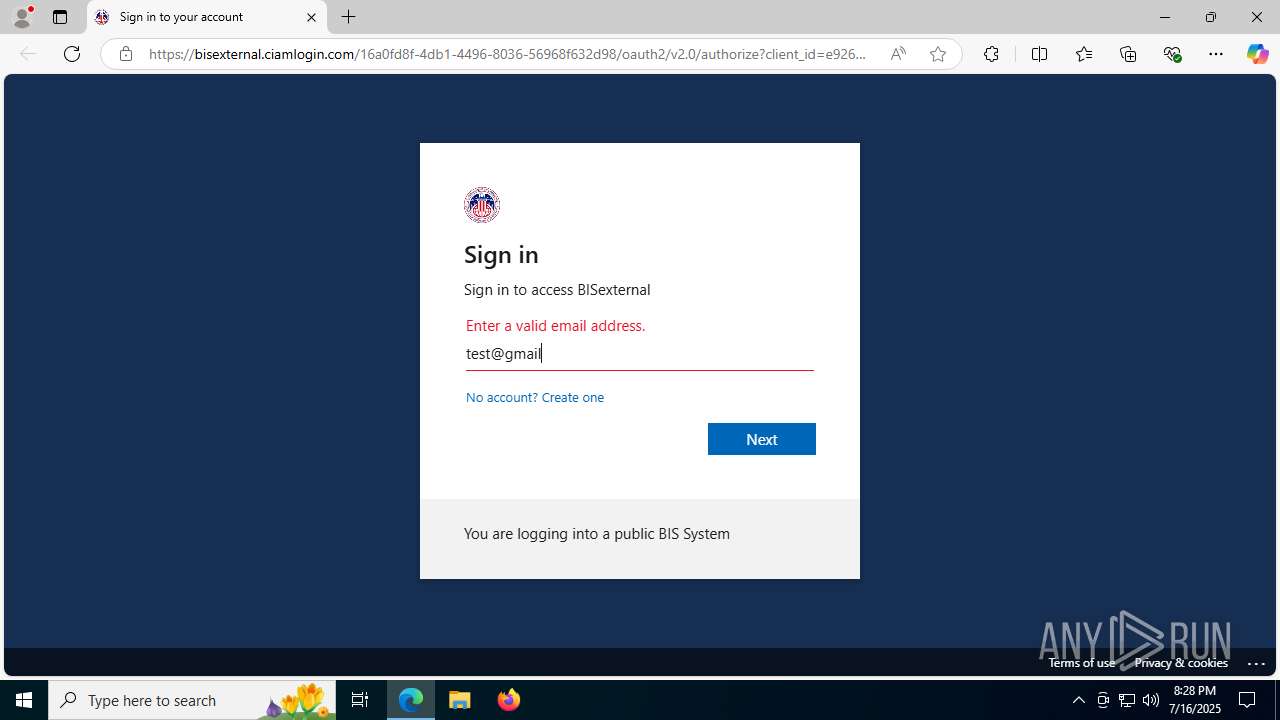This screenshot has width=1280, height=720.
Task: Open the Favorites list icon
Action: [1084, 54]
